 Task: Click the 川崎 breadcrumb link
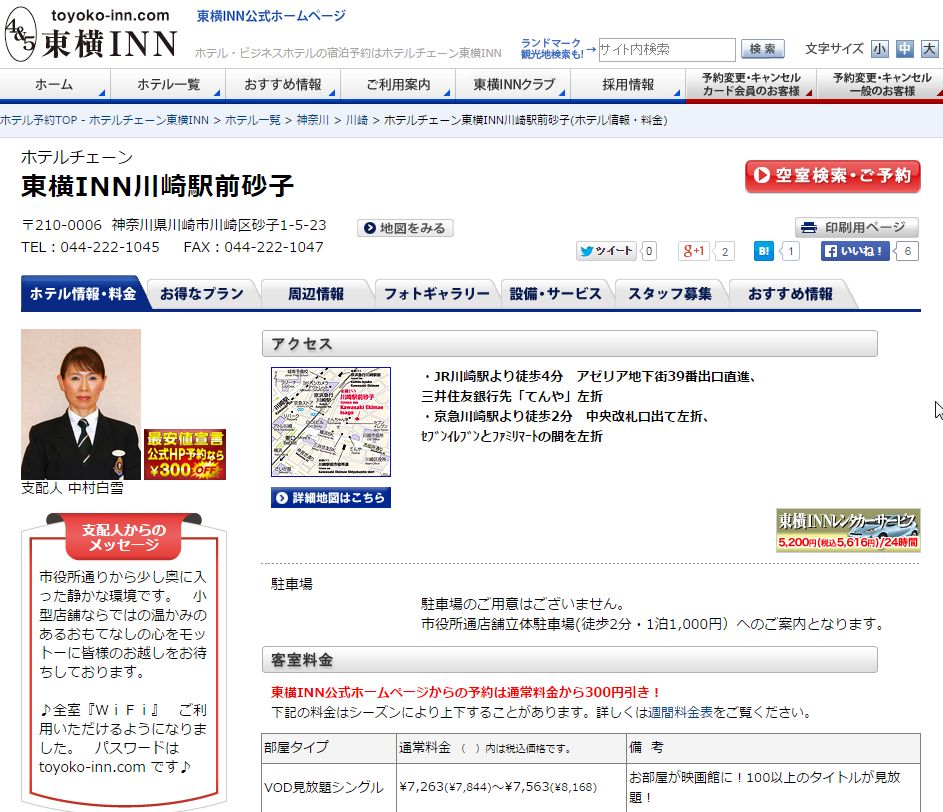(357, 120)
